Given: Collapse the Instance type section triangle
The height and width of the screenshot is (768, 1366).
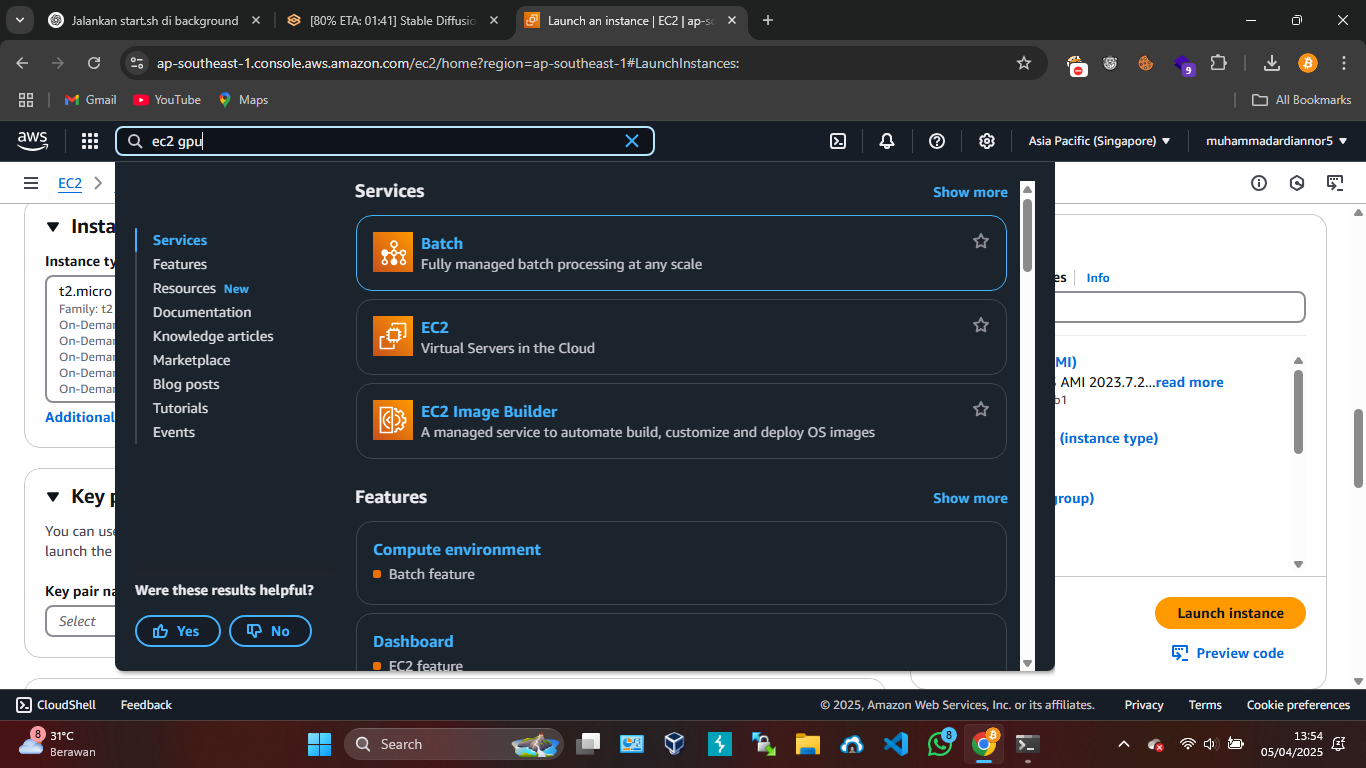Looking at the screenshot, I should click(x=53, y=227).
